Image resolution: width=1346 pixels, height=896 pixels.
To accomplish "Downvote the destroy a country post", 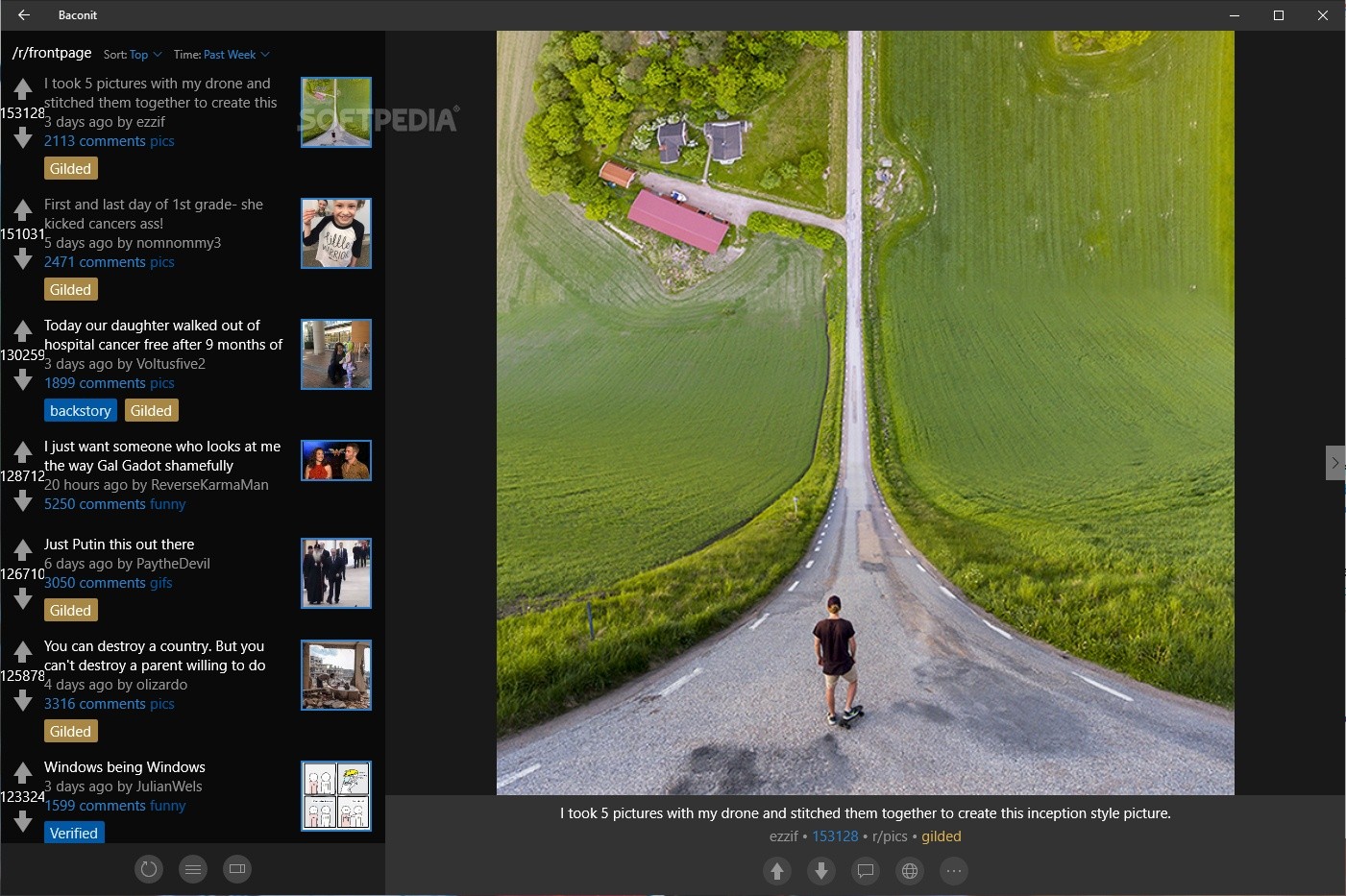I will (x=23, y=701).
